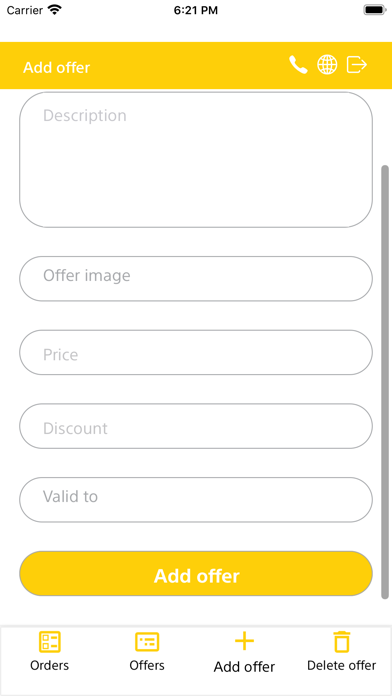Submit with the yellow Add offer button
The image size is (392, 696).
[196, 573]
